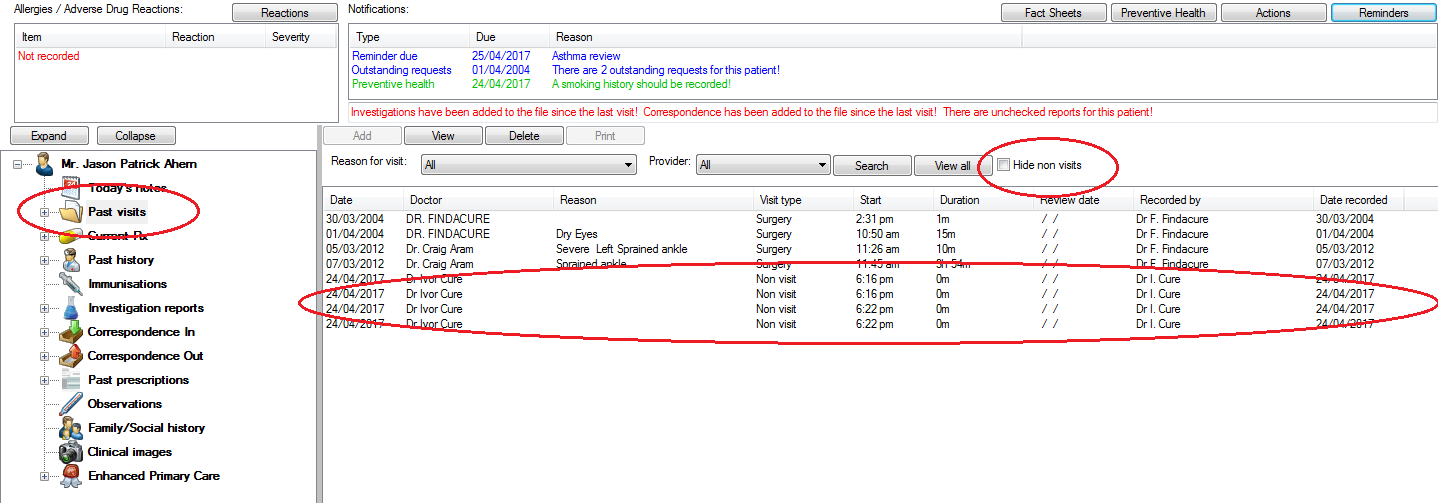
Task: Select the Correspondence Out icon
Action: [70, 356]
